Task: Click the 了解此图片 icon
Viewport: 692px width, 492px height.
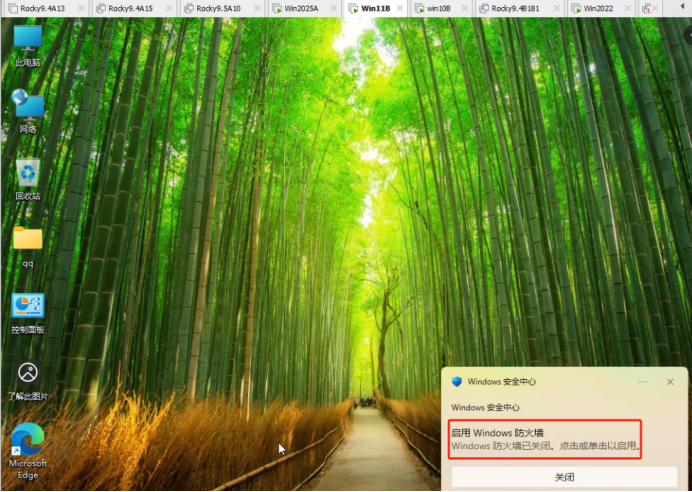Action: point(28,380)
